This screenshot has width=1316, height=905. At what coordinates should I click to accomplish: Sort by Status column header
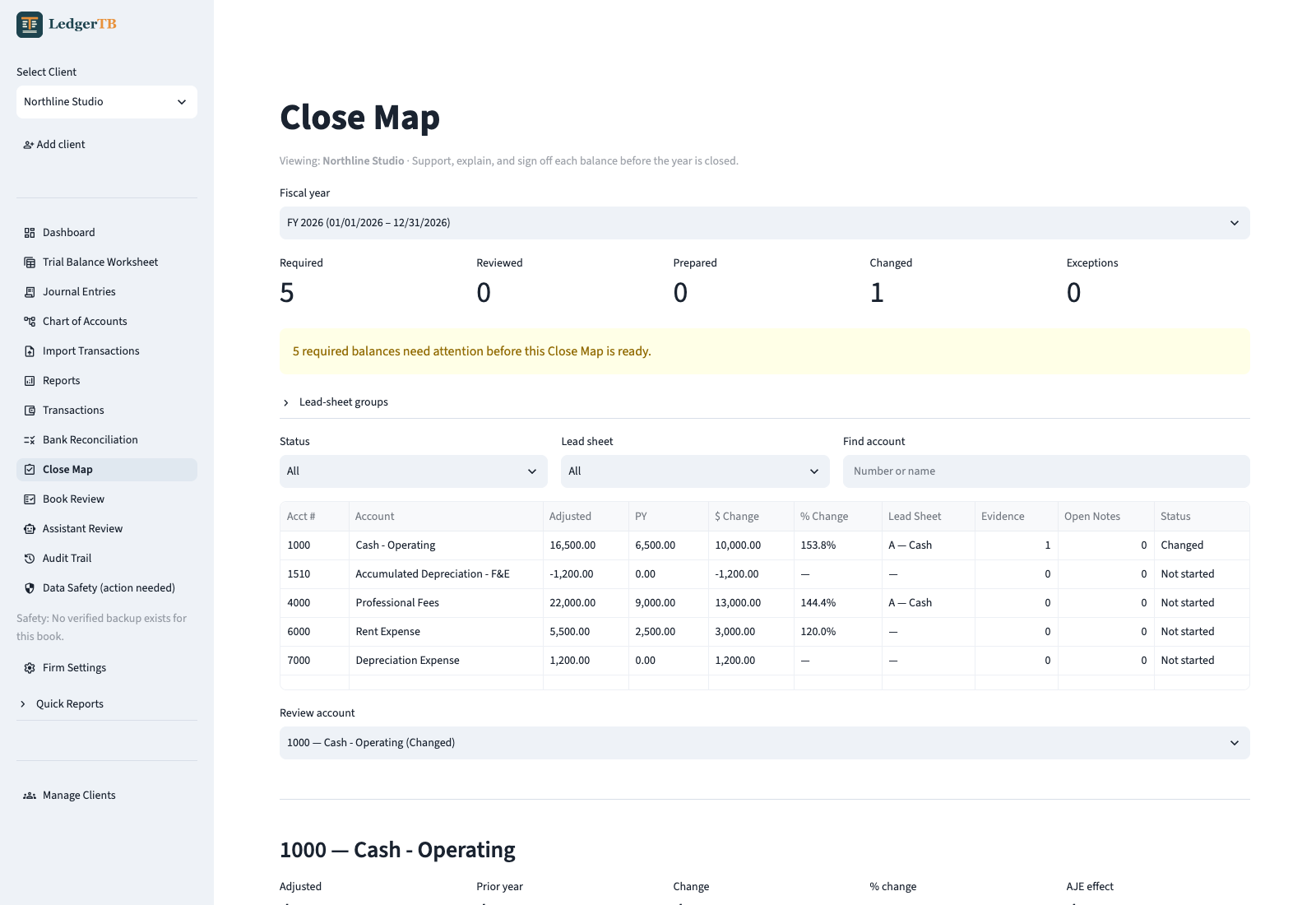[x=1202, y=517]
